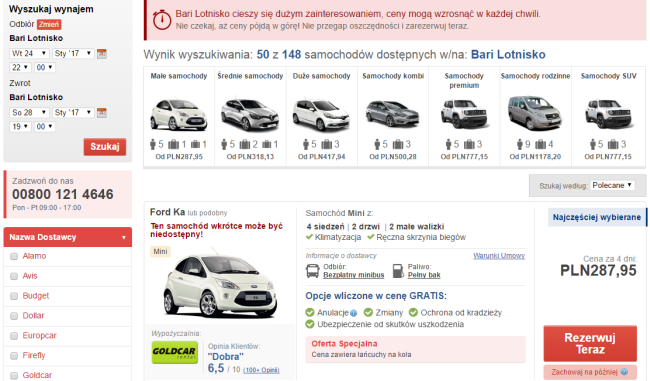Open the pickup month dropdown Sty '17
Screen dimensions: 650x381
point(73,53)
